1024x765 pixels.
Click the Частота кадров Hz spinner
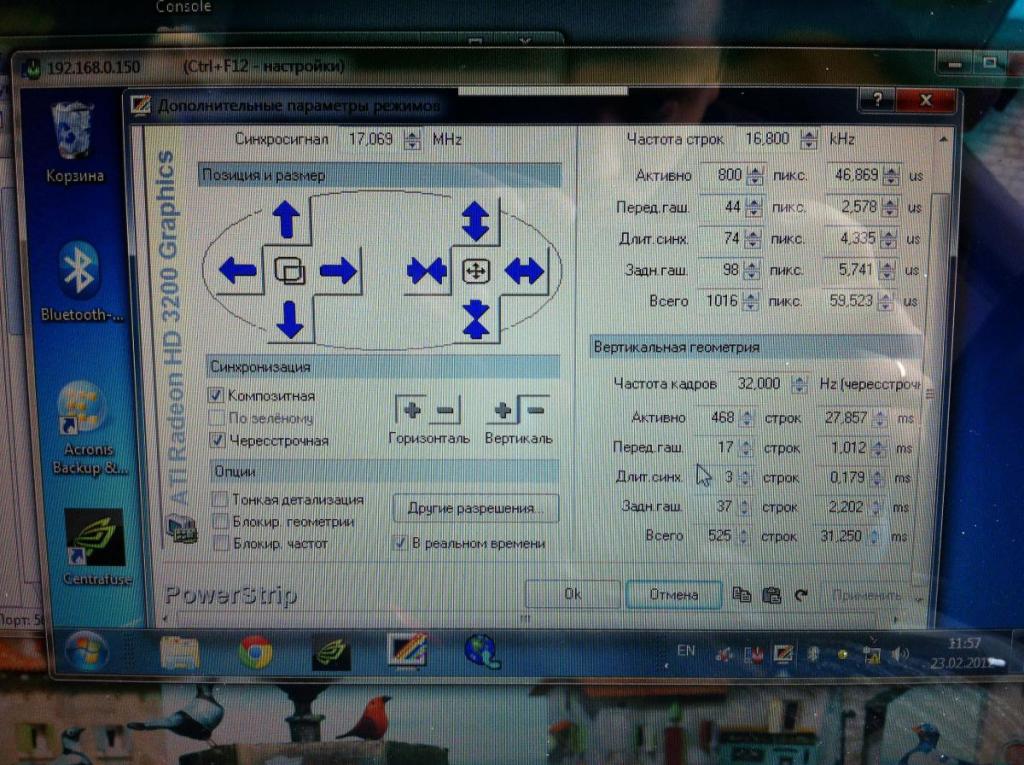tap(798, 384)
